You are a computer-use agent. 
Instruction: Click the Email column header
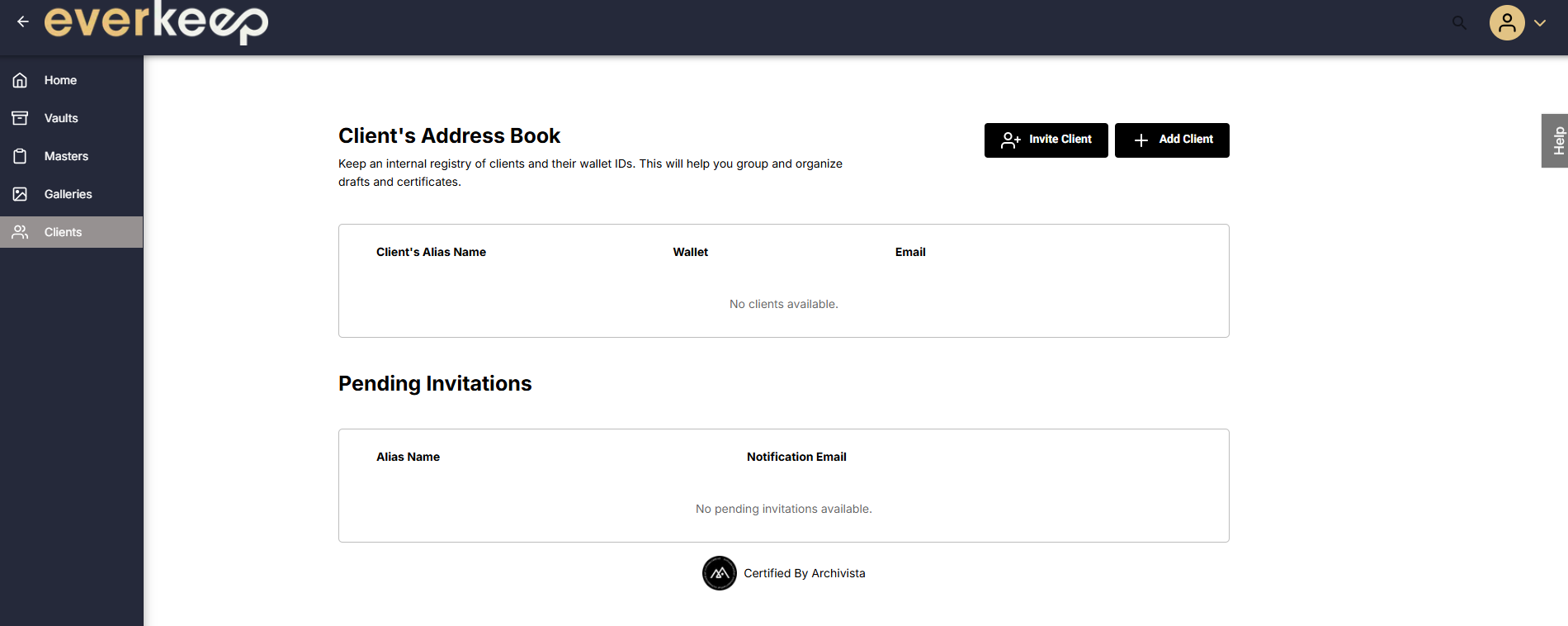pos(910,252)
